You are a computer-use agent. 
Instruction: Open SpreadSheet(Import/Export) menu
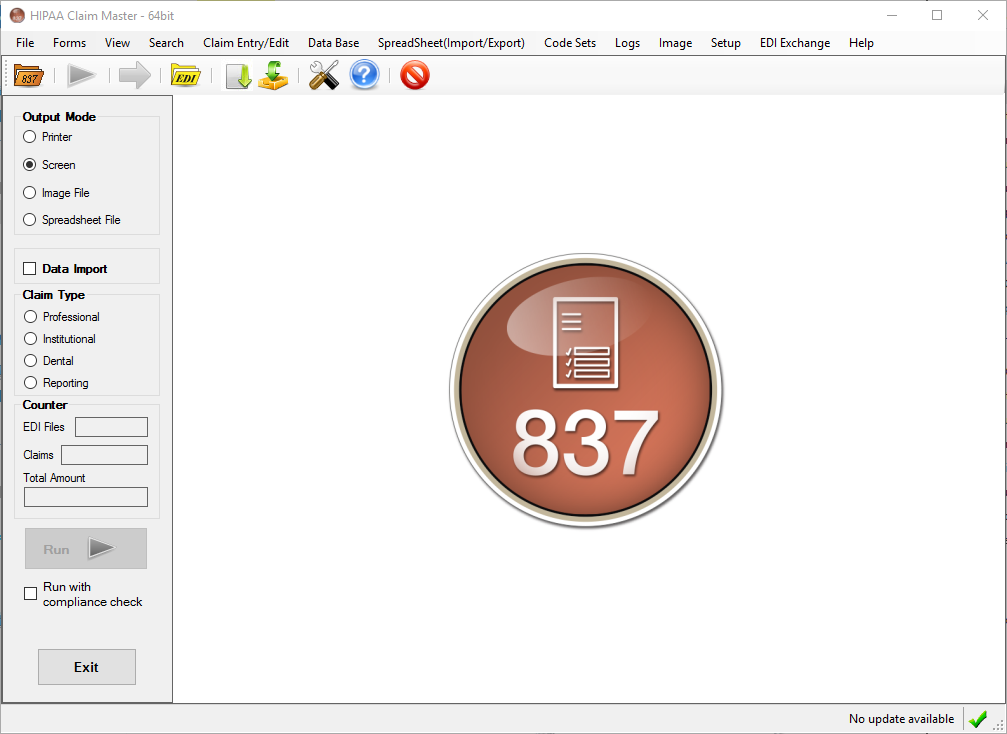[451, 43]
